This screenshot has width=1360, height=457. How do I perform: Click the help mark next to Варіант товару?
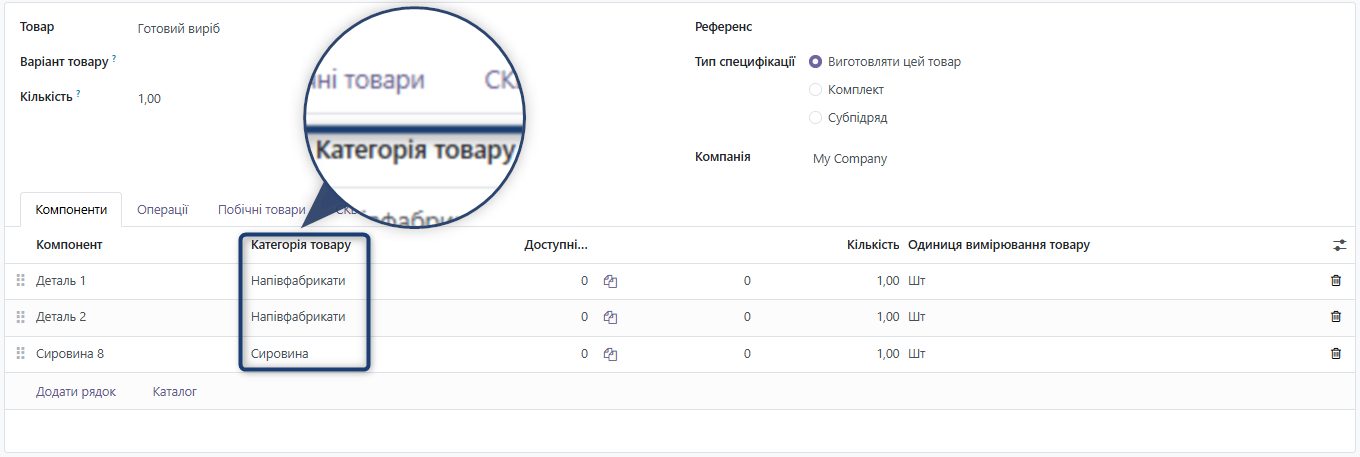click(x=114, y=59)
